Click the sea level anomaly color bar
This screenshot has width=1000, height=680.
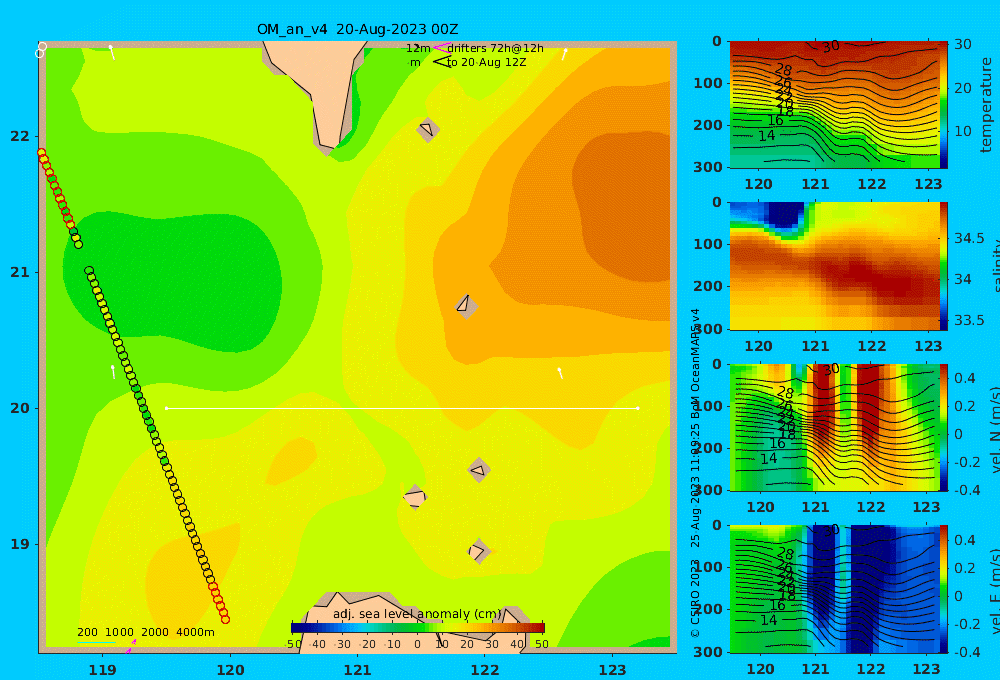click(418, 628)
